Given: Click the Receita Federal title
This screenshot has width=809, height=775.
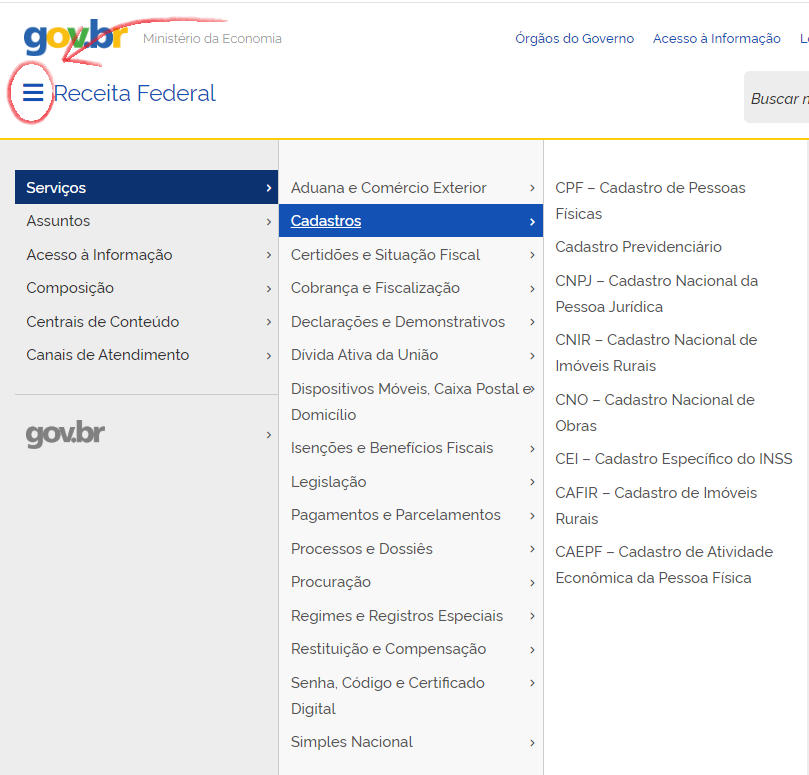Looking at the screenshot, I should [135, 94].
